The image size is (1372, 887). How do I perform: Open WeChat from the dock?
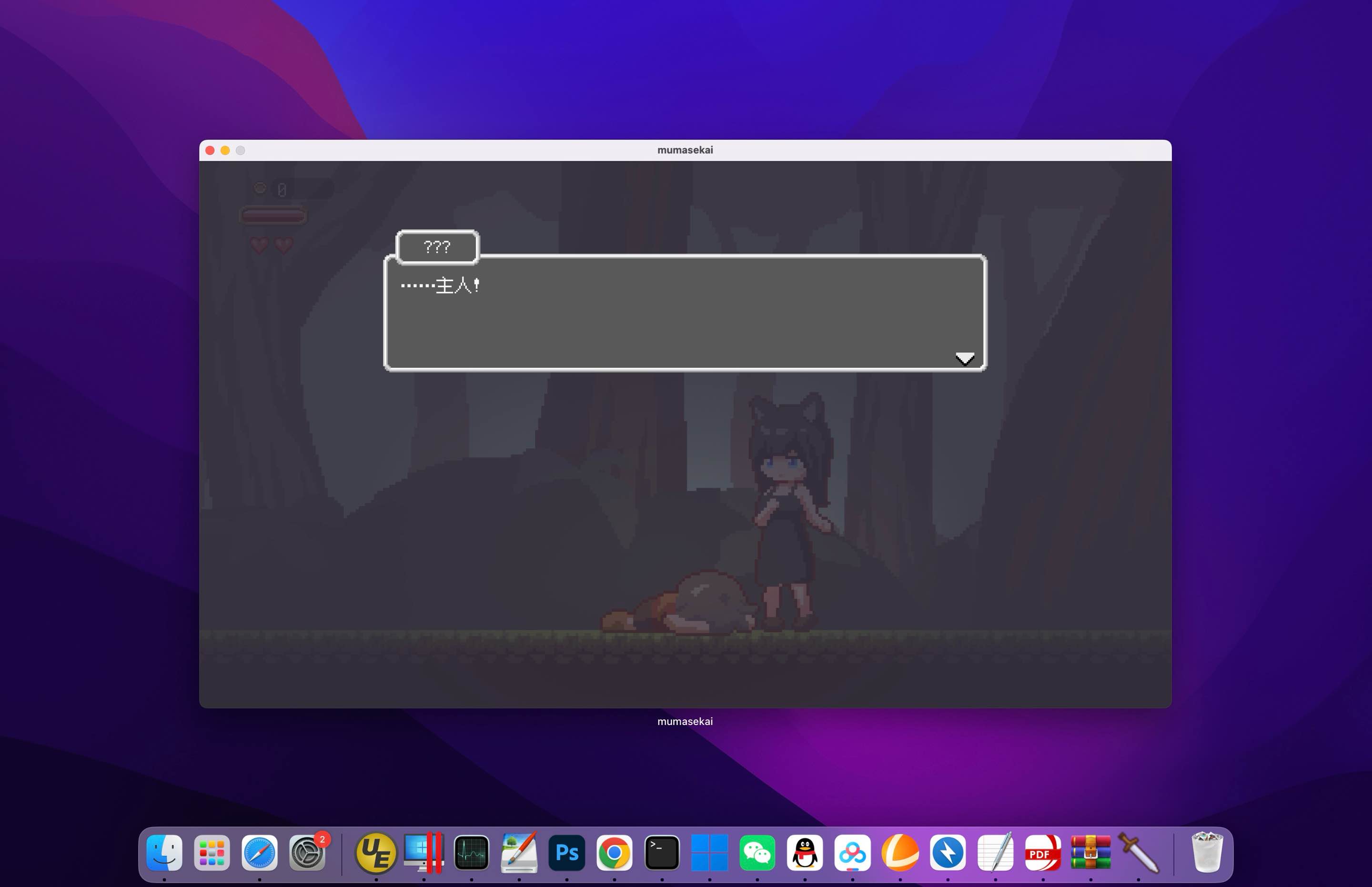757,852
